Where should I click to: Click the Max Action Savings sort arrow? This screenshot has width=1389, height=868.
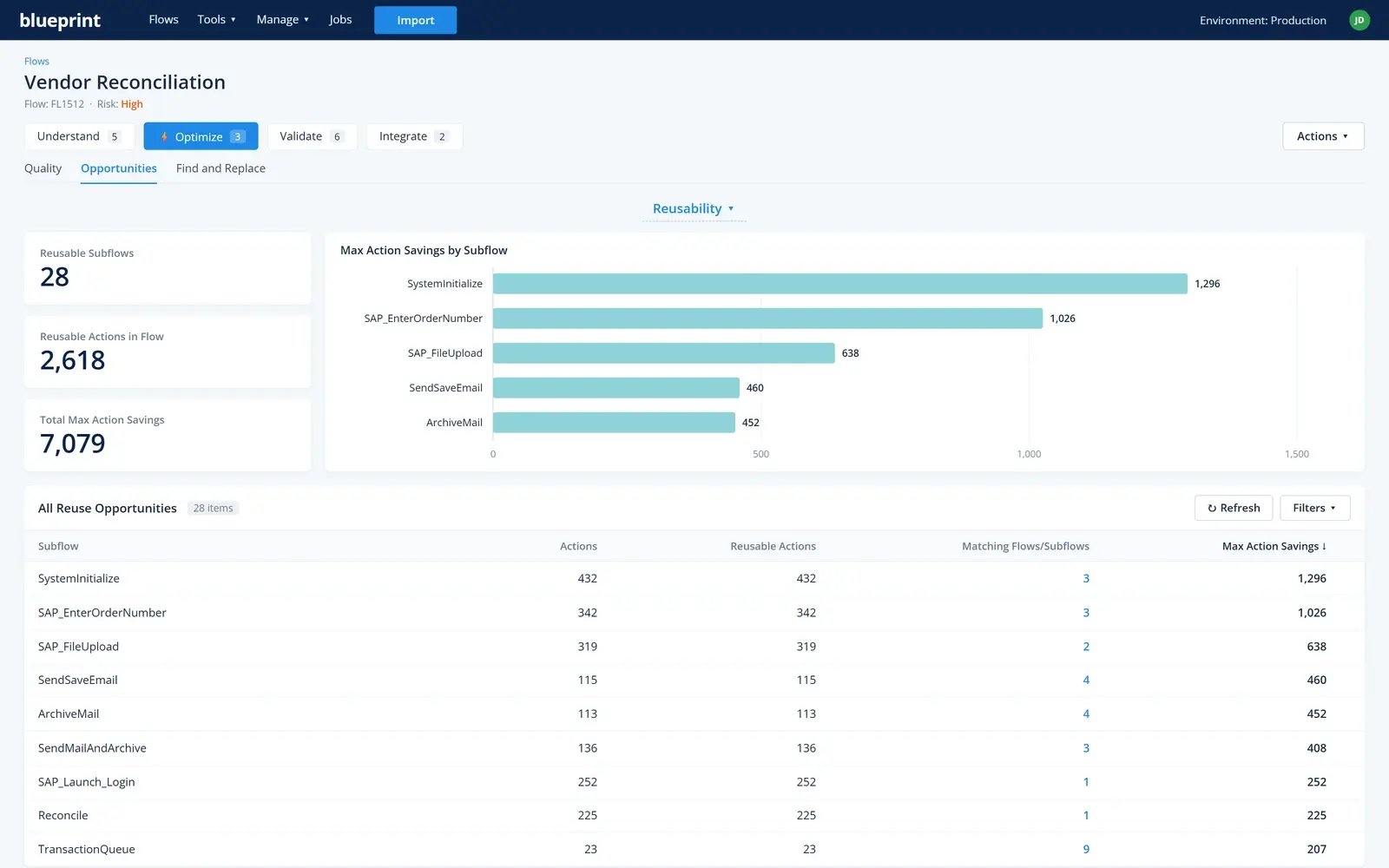click(1324, 546)
